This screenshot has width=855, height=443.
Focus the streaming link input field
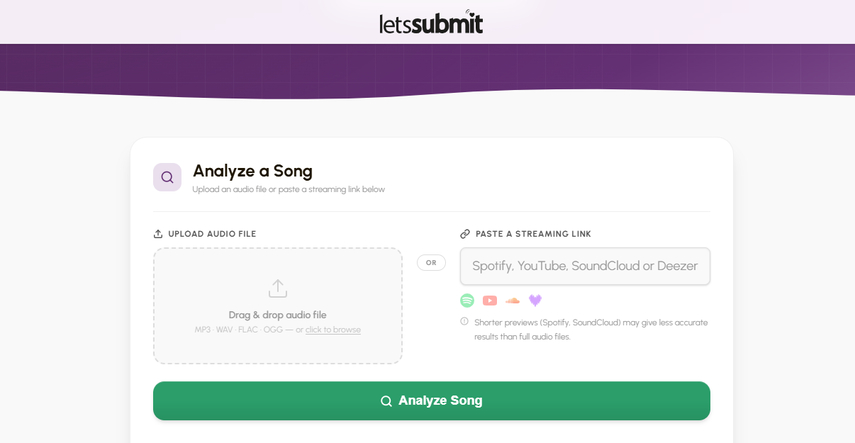(x=585, y=266)
